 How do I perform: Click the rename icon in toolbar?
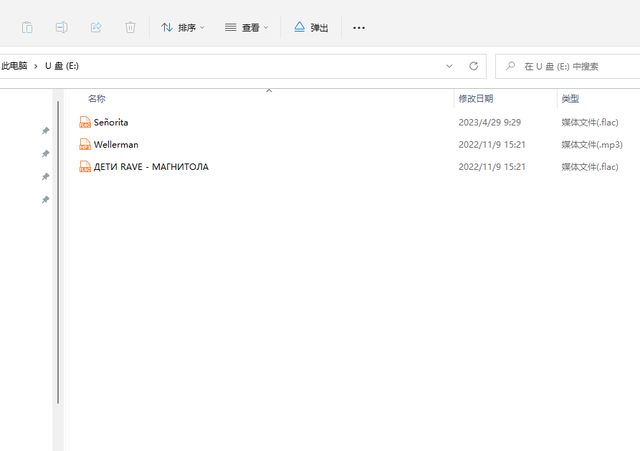click(62, 27)
